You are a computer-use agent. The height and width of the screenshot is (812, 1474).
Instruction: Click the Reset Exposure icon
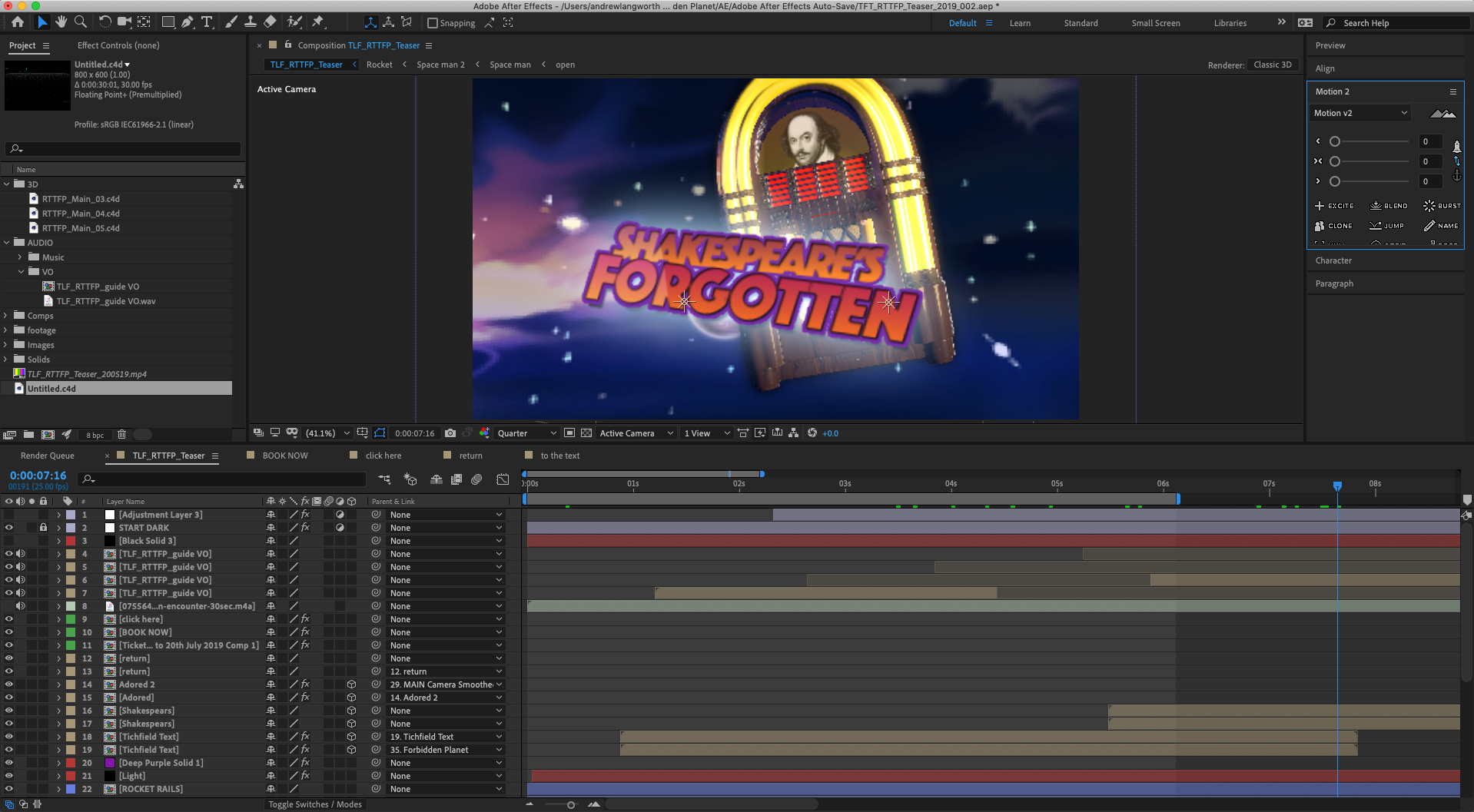tap(812, 433)
